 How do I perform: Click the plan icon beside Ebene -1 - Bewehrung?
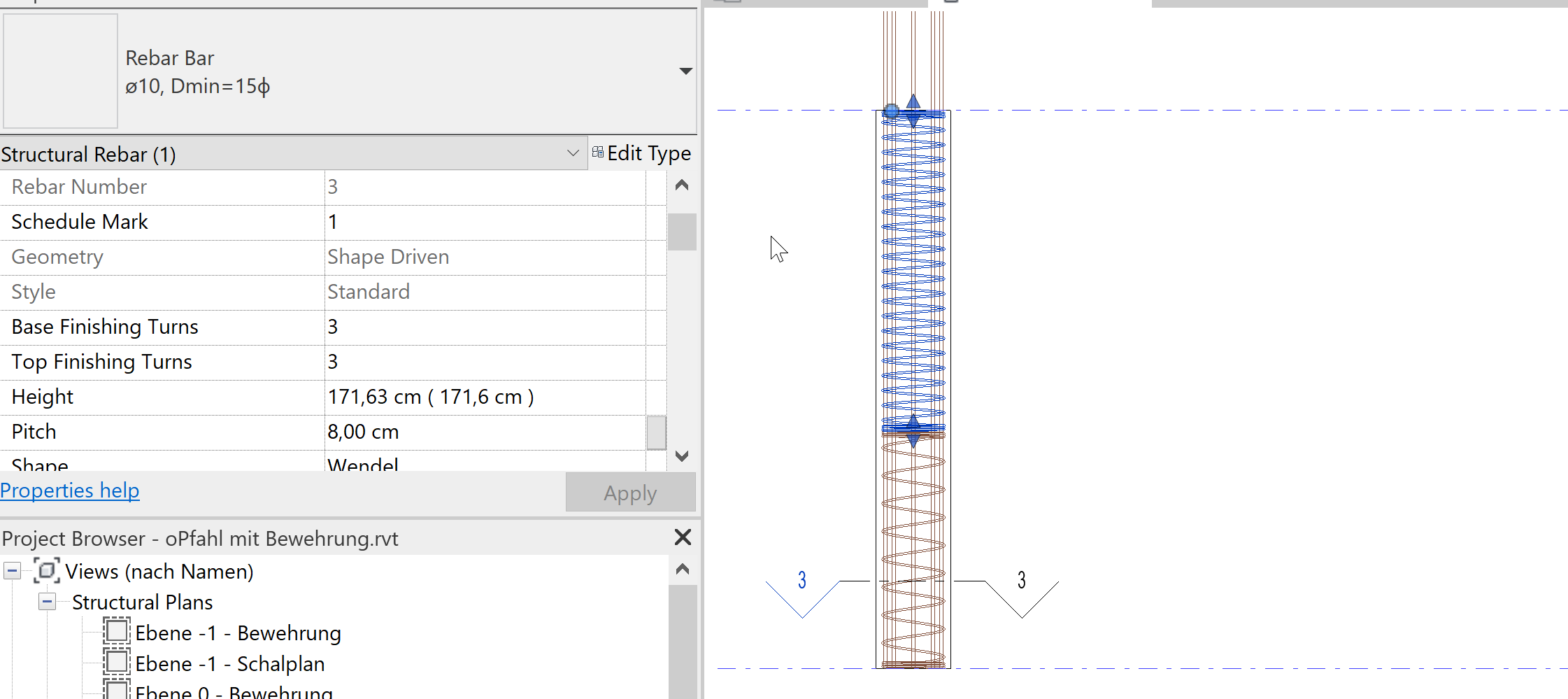[116, 631]
